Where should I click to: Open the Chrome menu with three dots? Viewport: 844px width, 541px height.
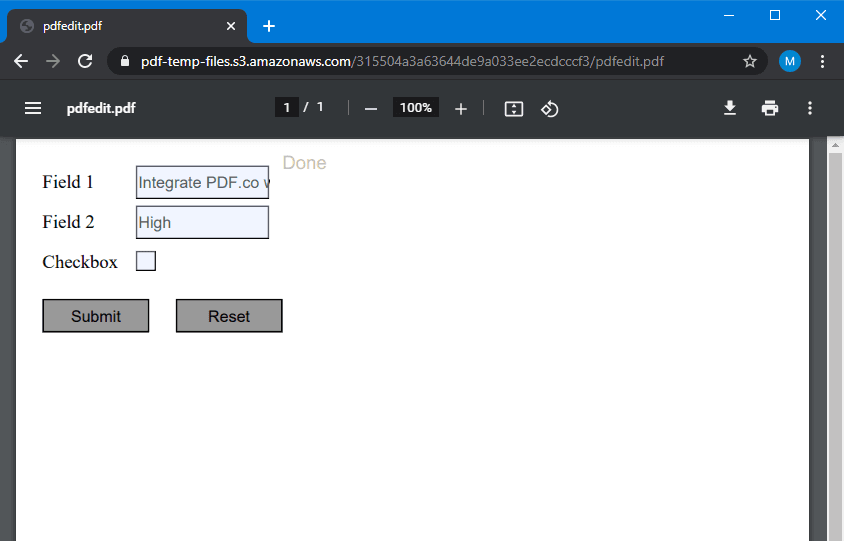click(x=822, y=61)
